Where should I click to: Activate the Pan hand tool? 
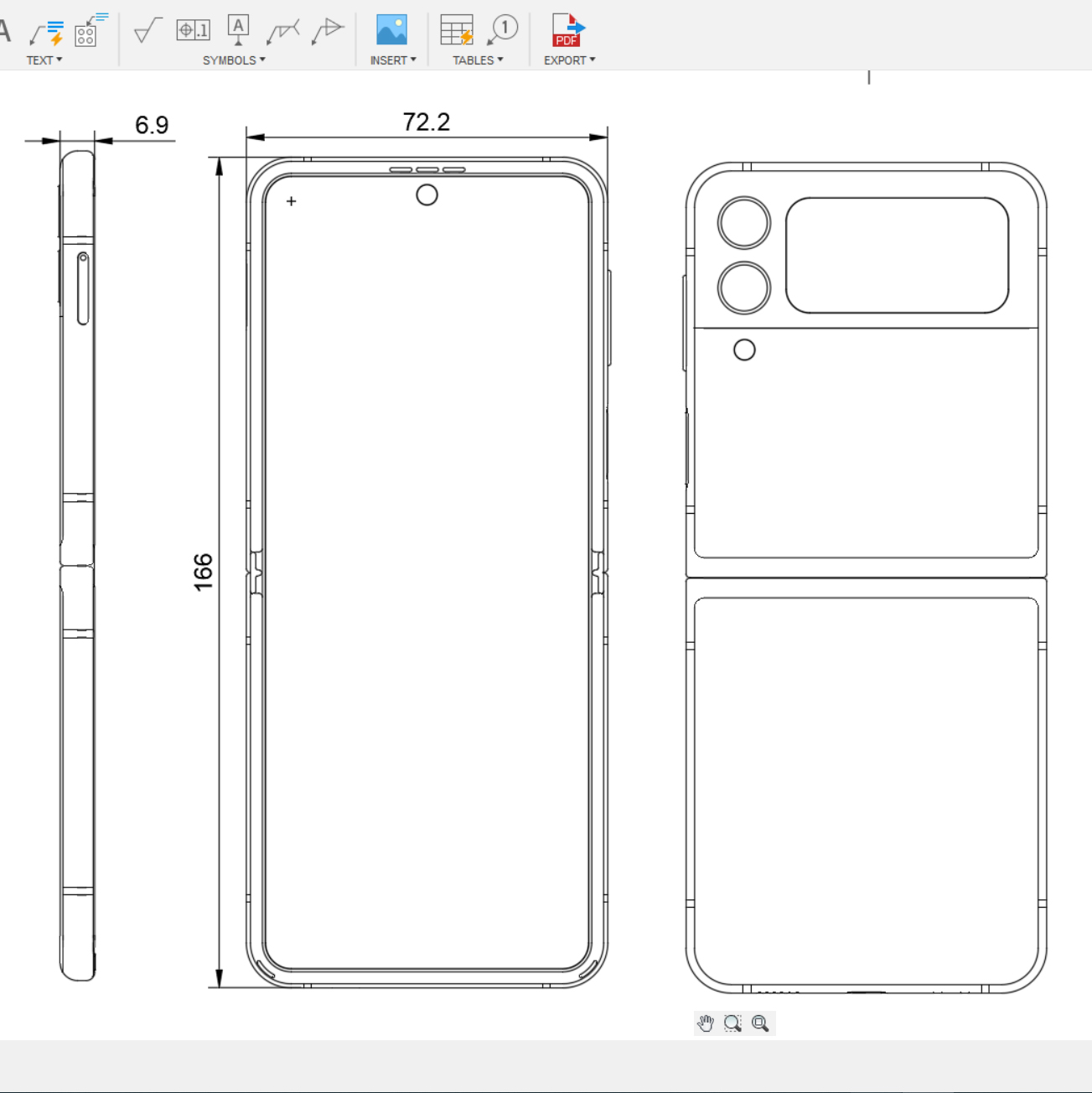click(x=706, y=1023)
